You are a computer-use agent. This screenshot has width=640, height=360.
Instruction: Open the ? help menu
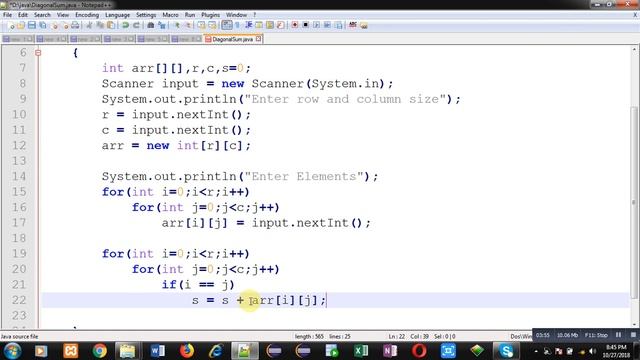(254, 15)
